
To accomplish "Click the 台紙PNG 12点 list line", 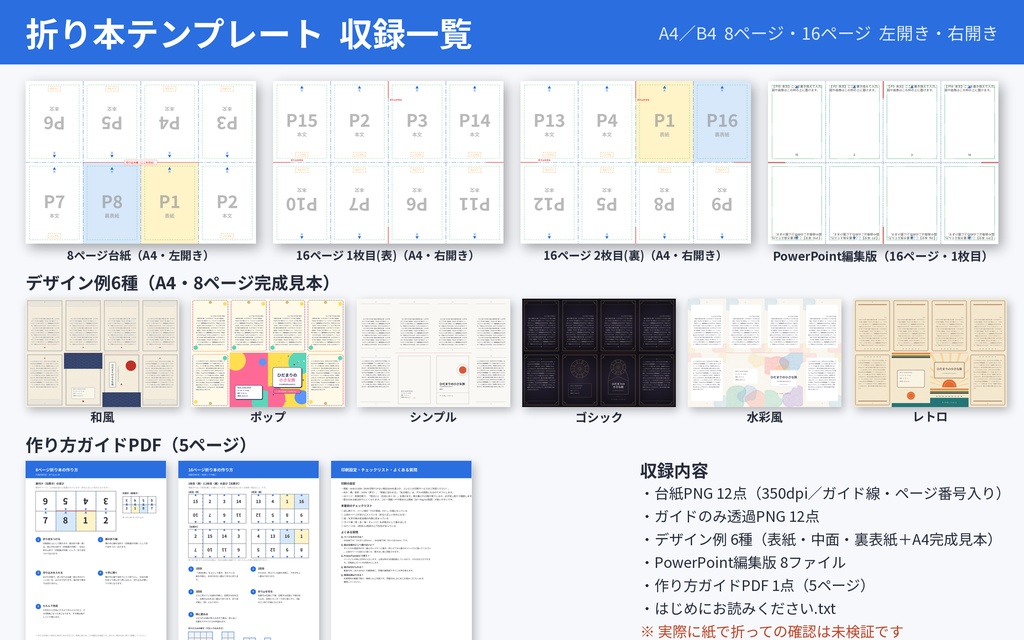I will click(824, 494).
